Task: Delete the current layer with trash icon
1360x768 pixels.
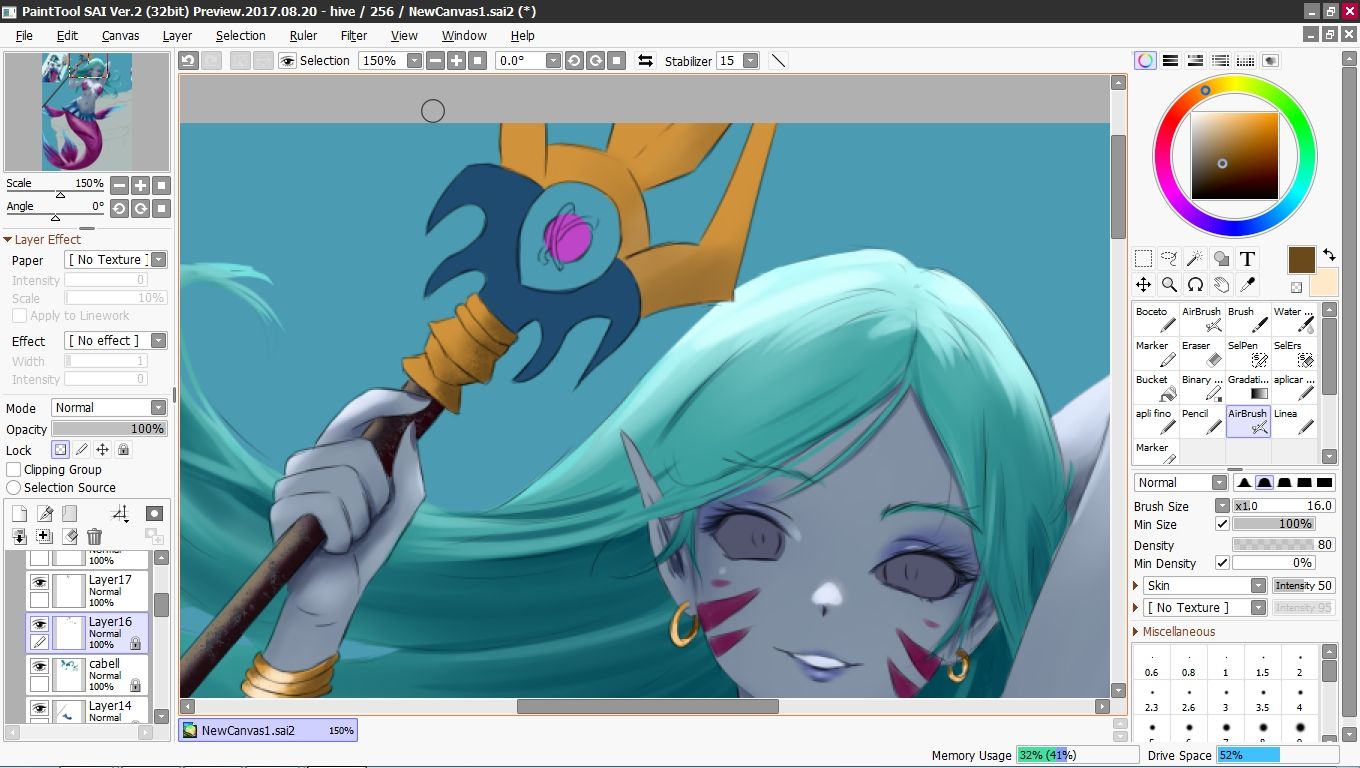Action: (x=94, y=537)
